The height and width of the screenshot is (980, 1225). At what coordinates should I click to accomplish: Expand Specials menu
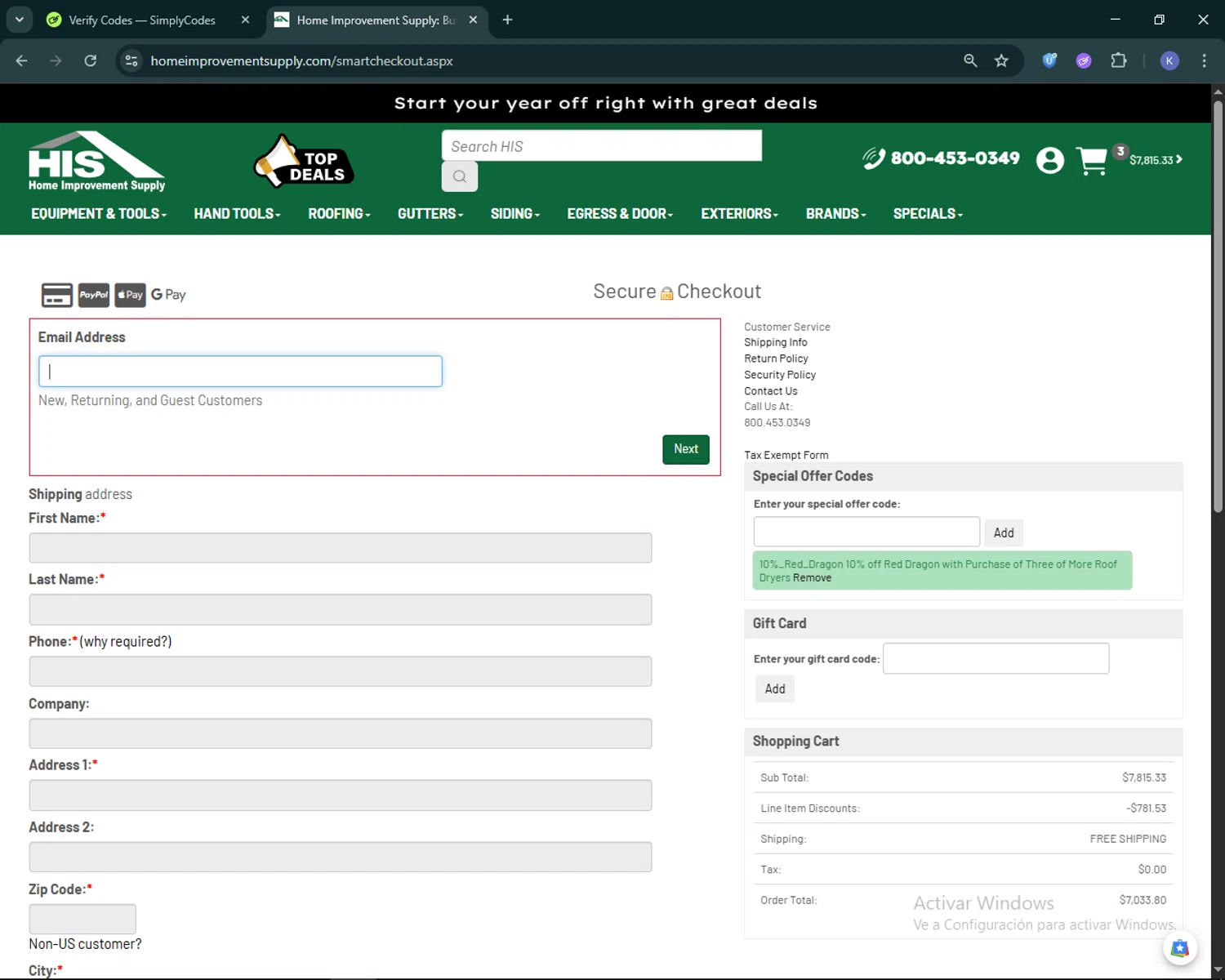tap(928, 214)
